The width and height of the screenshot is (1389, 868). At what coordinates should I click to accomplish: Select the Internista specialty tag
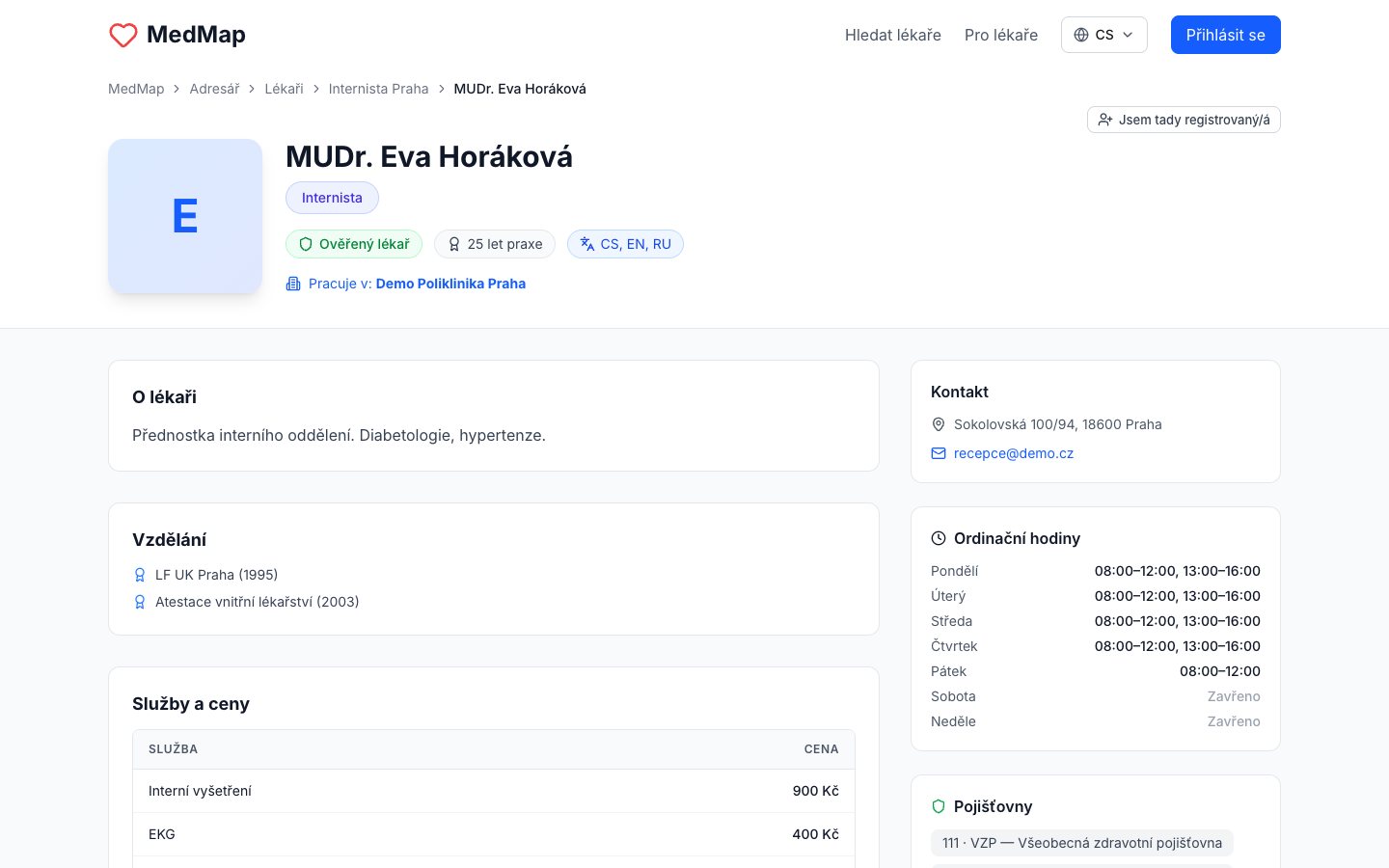click(x=332, y=198)
